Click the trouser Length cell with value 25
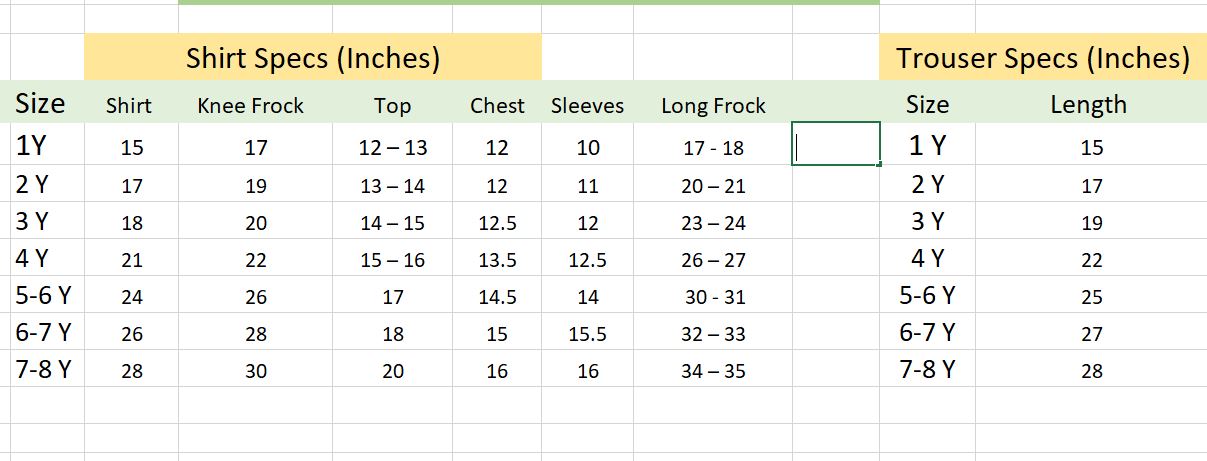 pos(1091,297)
